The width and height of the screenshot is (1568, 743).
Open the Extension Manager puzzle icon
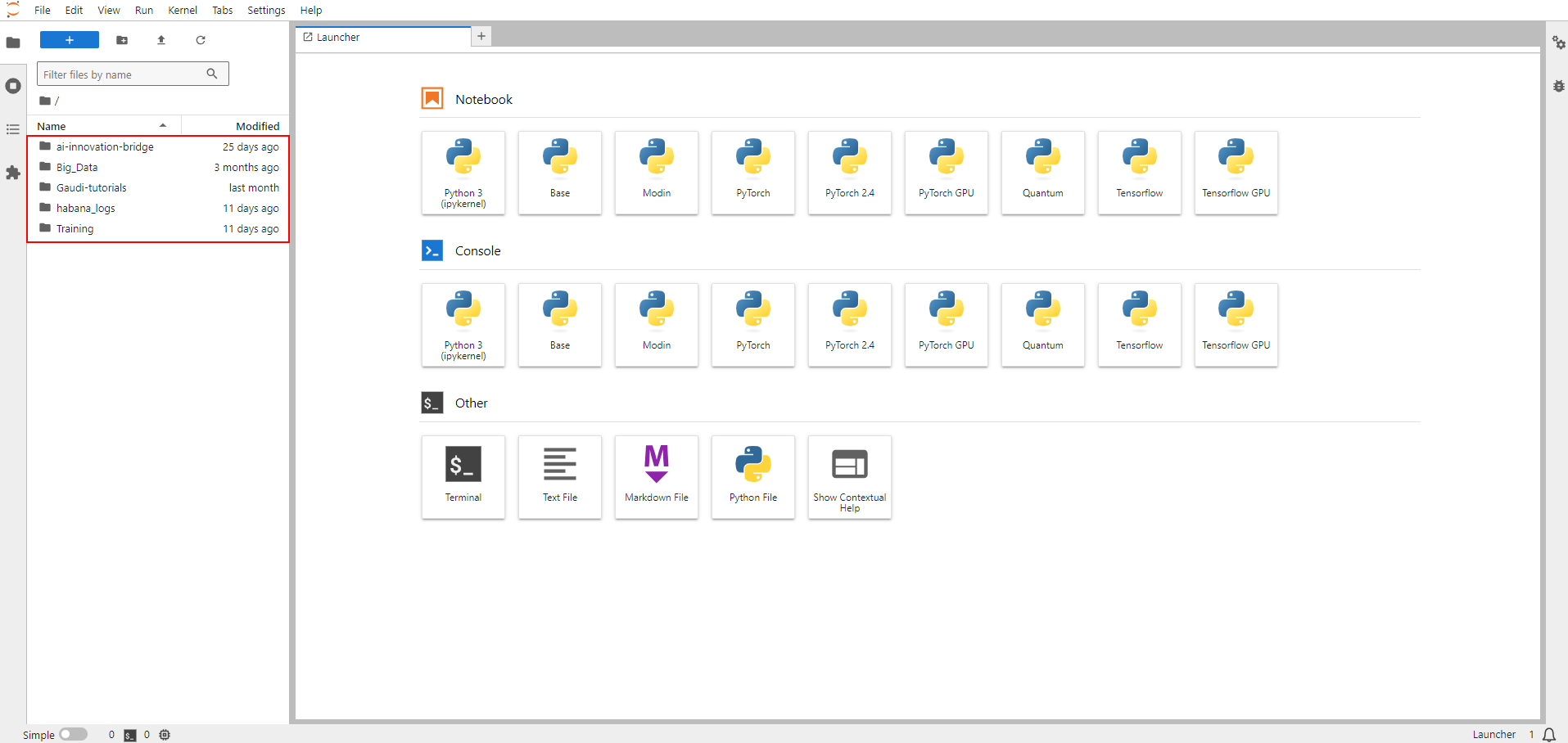13,173
